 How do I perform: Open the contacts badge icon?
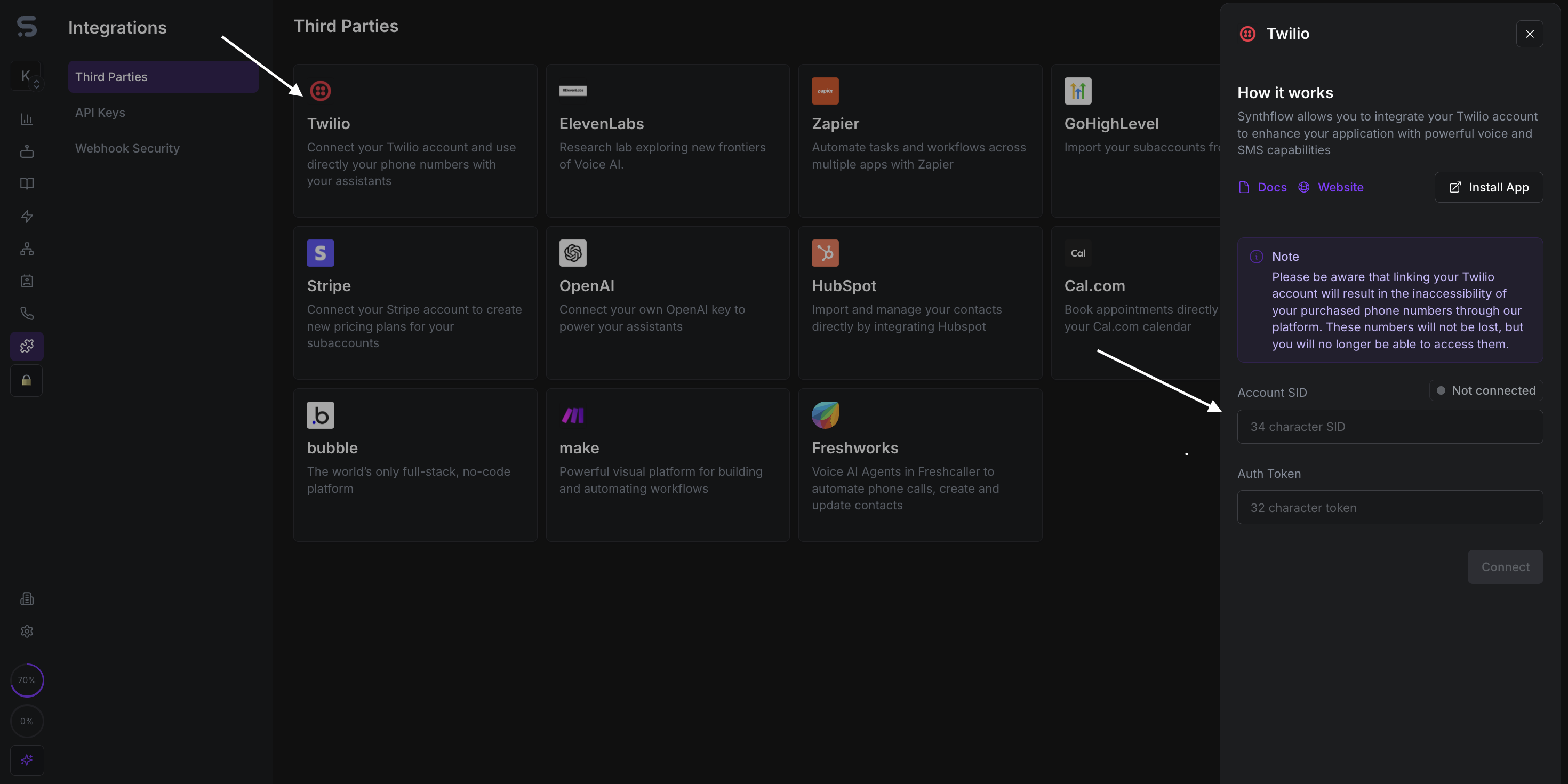pyautogui.click(x=27, y=281)
